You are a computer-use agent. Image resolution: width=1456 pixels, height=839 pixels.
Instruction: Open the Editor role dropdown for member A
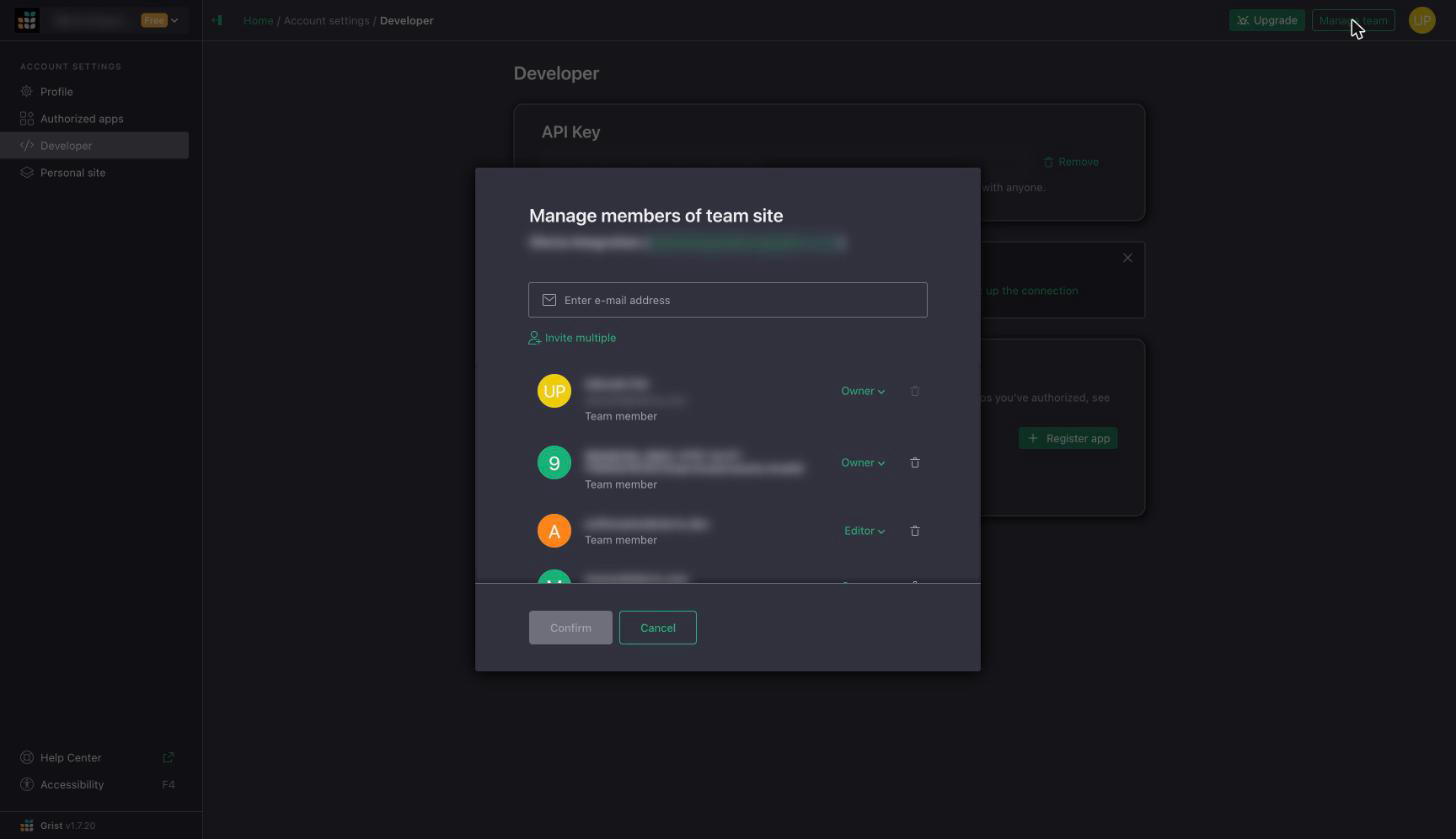(x=865, y=531)
